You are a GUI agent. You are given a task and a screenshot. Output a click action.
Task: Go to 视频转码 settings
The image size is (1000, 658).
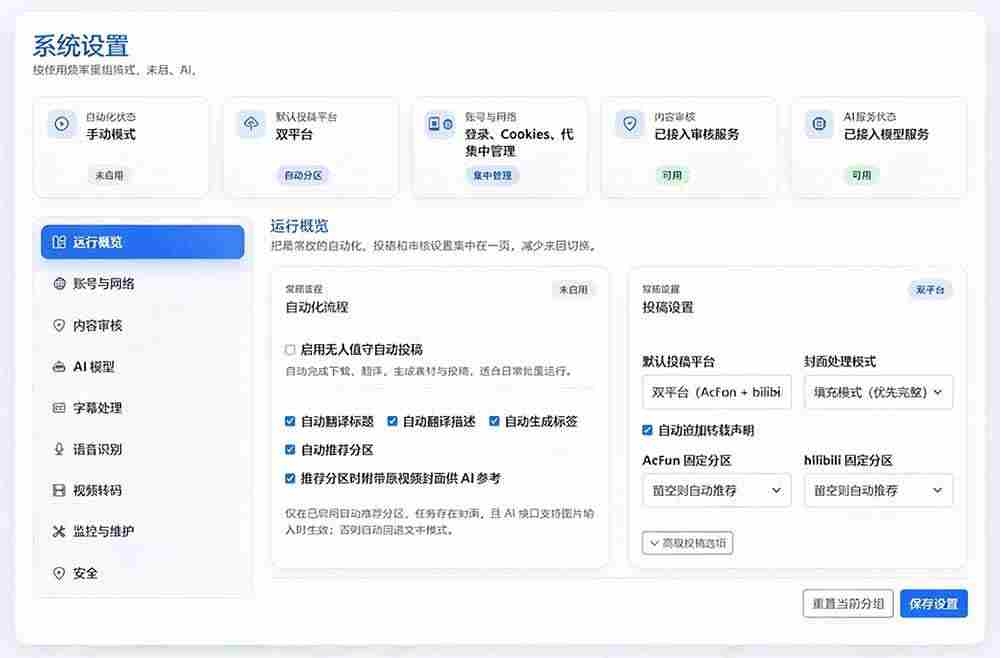pos(142,490)
